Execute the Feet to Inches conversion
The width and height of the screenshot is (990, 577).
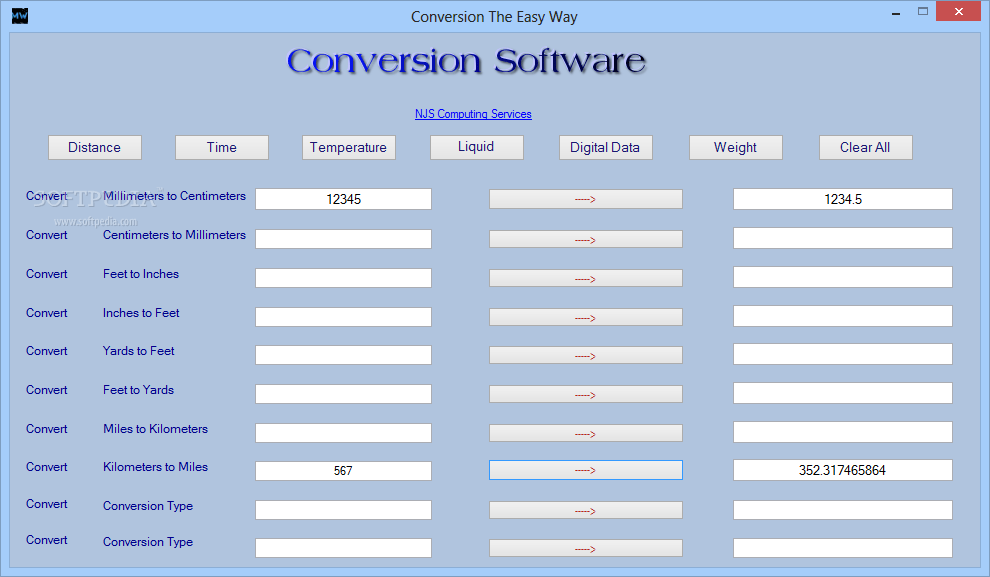coord(585,277)
